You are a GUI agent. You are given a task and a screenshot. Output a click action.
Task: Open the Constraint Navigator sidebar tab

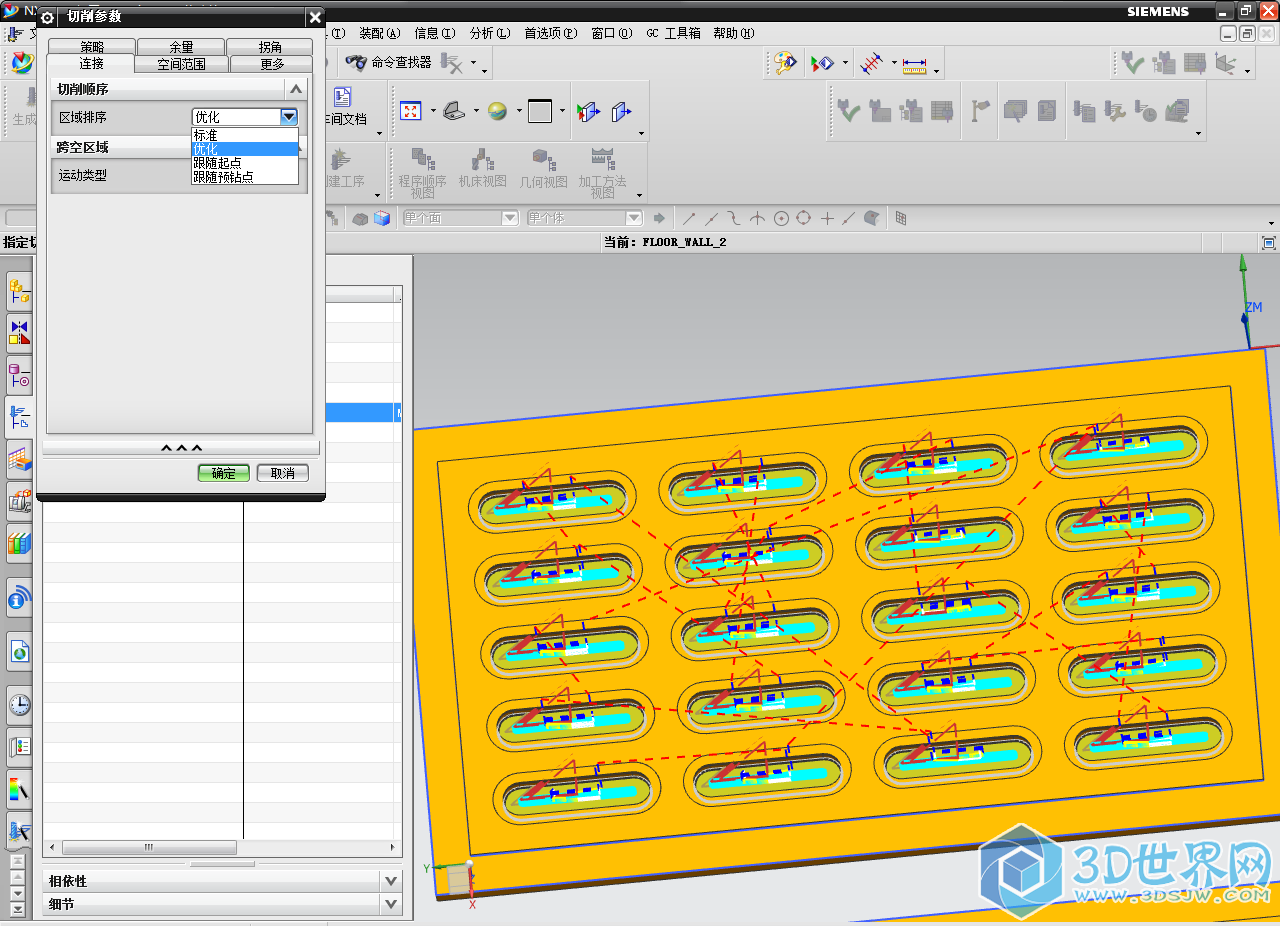pos(19,333)
